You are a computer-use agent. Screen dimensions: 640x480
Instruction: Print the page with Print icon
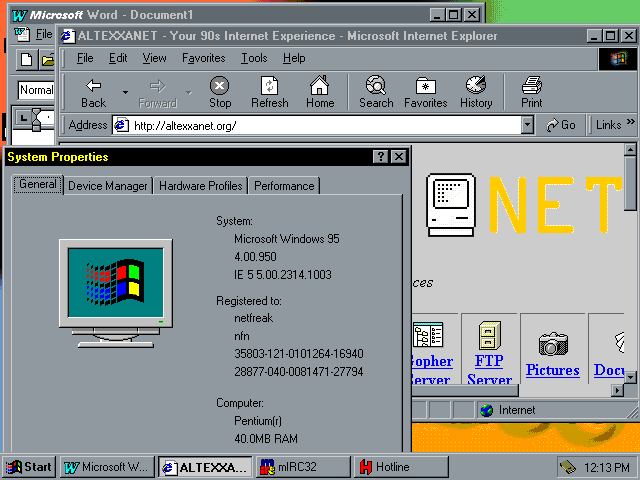pos(532,85)
